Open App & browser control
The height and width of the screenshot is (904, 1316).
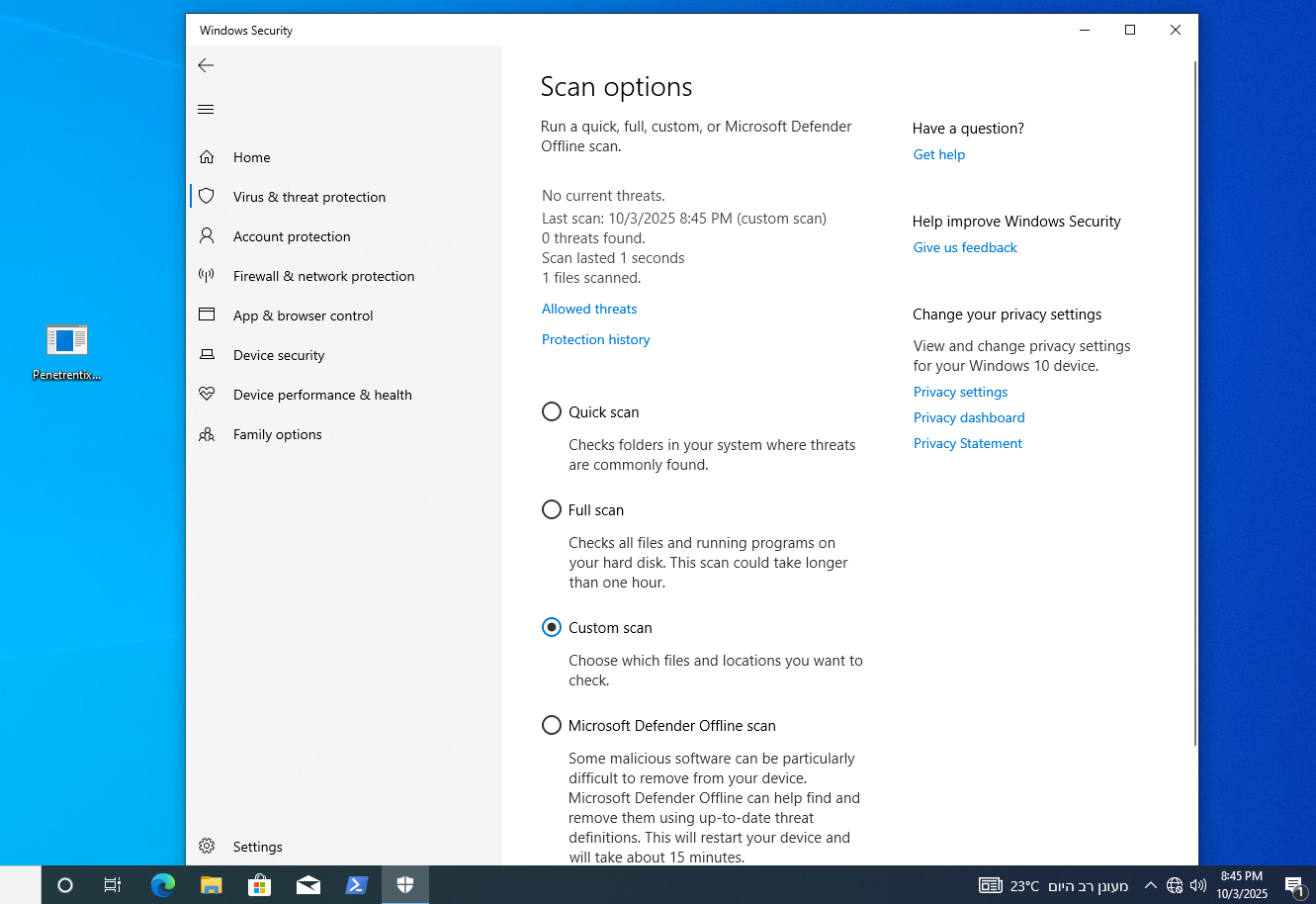point(303,316)
